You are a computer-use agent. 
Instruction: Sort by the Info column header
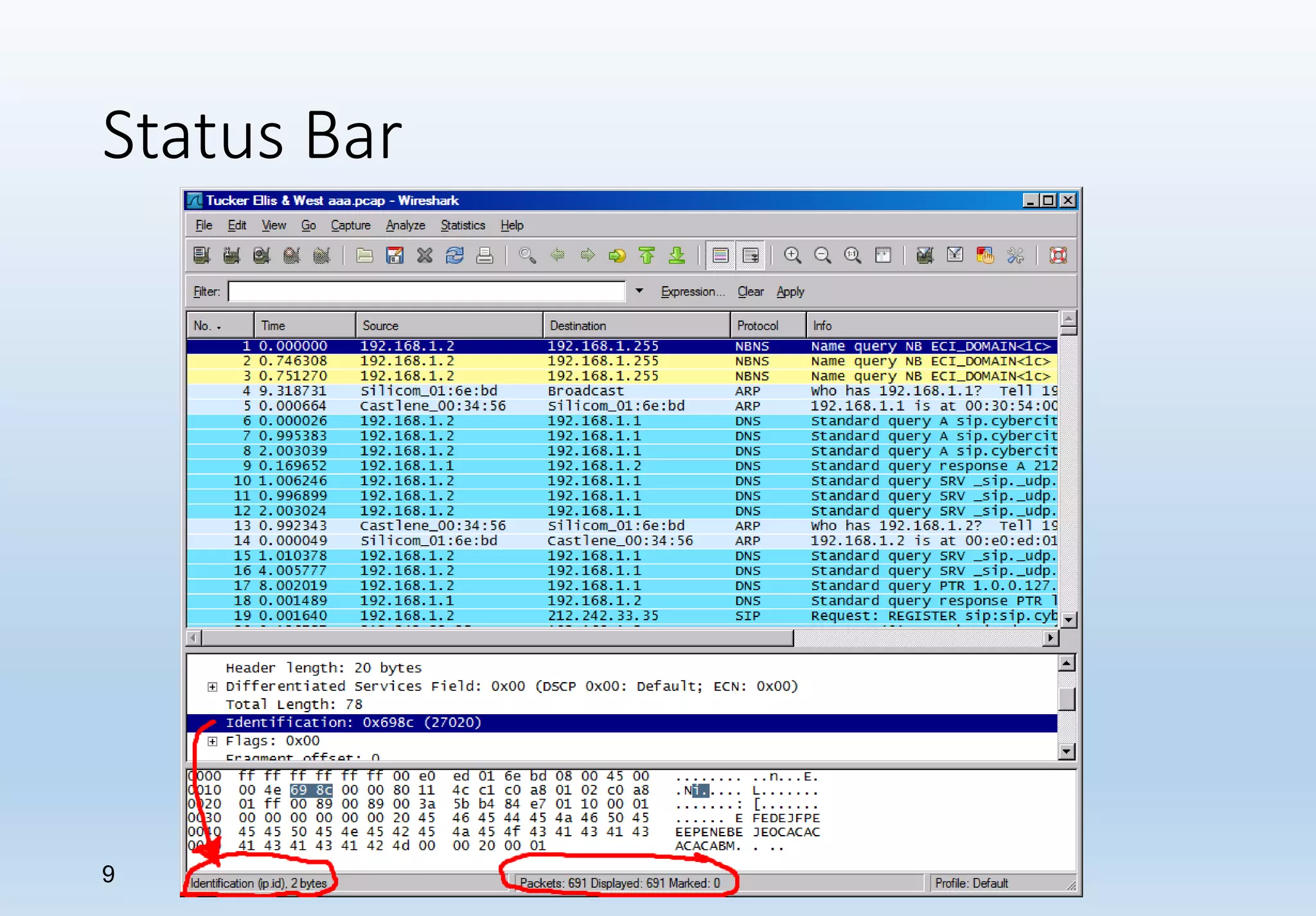[x=932, y=325]
